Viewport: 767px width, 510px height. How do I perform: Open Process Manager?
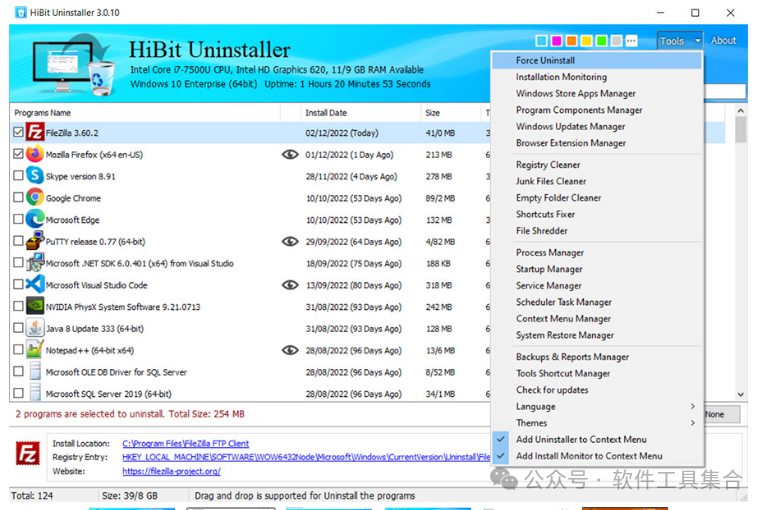[597, 252]
